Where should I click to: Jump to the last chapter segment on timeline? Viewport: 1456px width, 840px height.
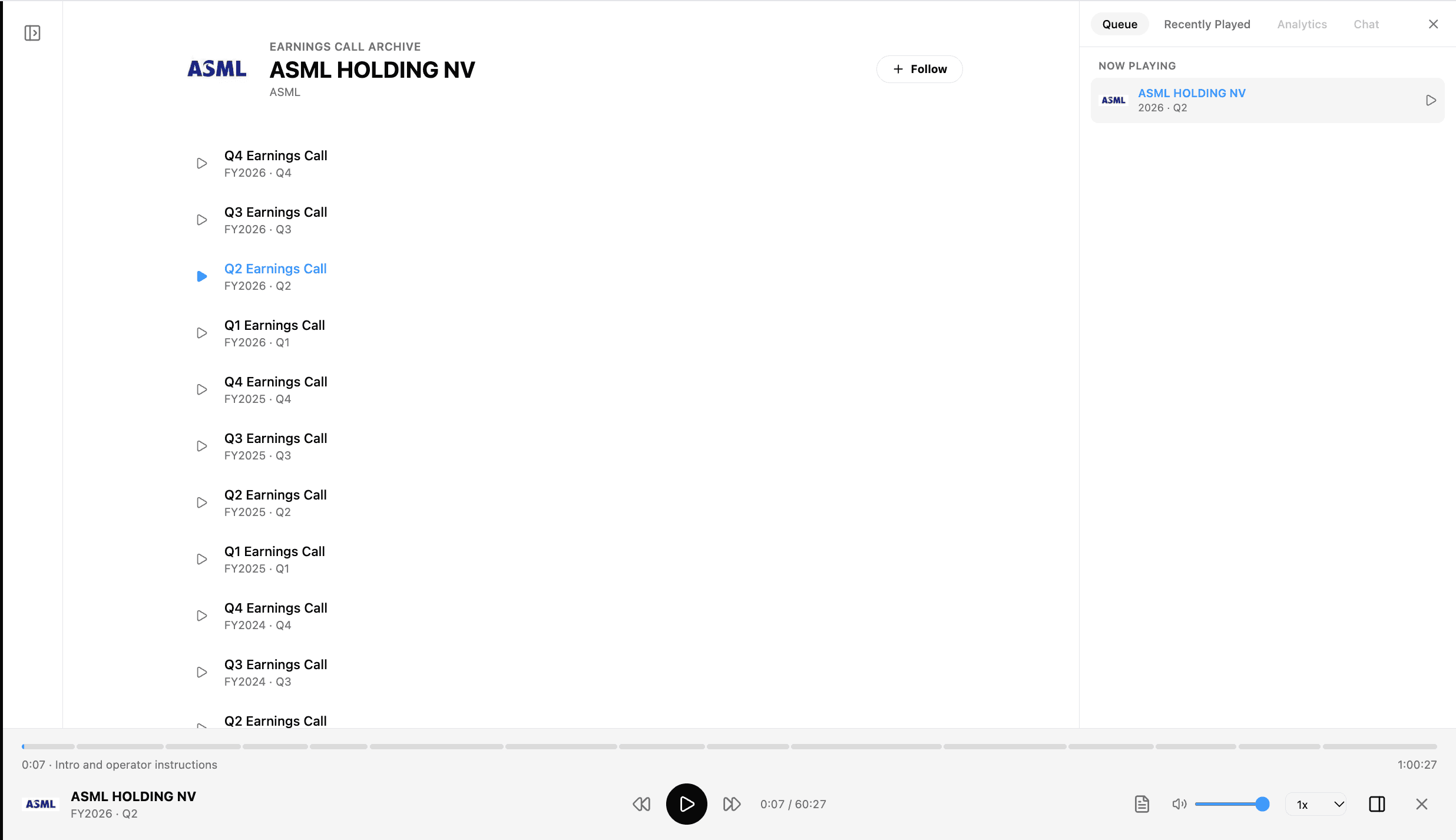click(1379, 746)
